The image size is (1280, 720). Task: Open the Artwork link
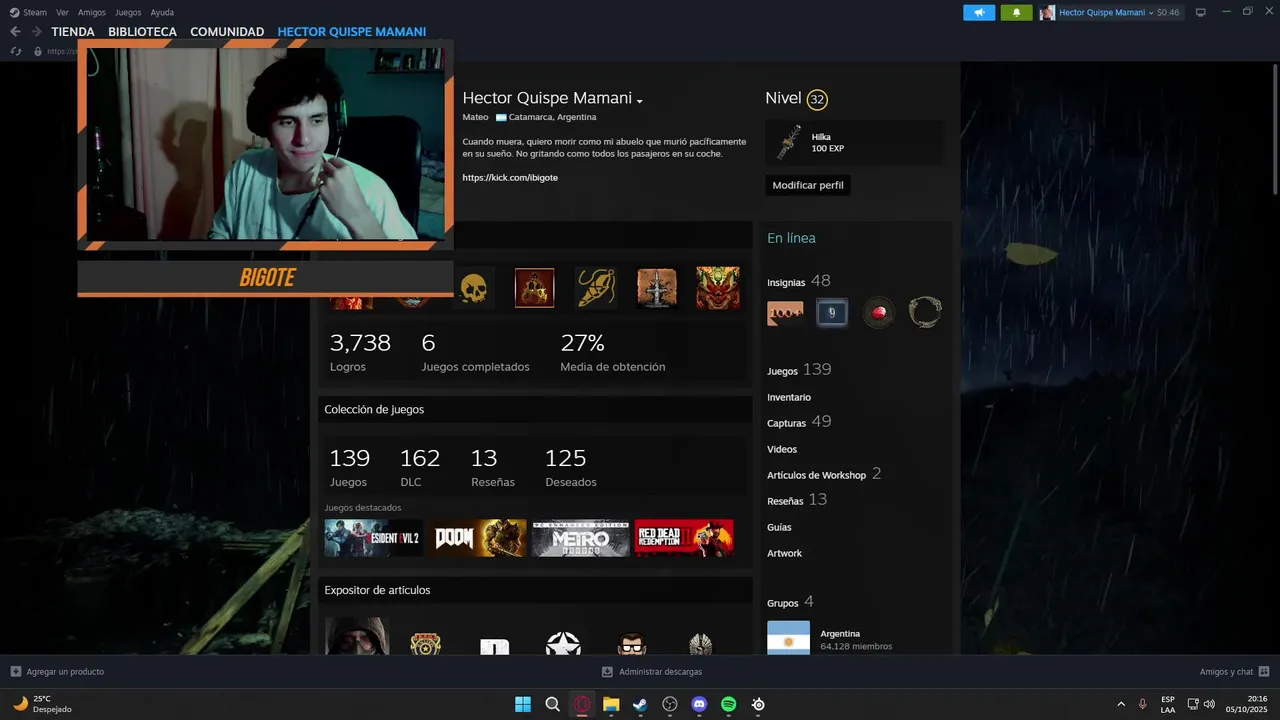pyautogui.click(x=784, y=553)
